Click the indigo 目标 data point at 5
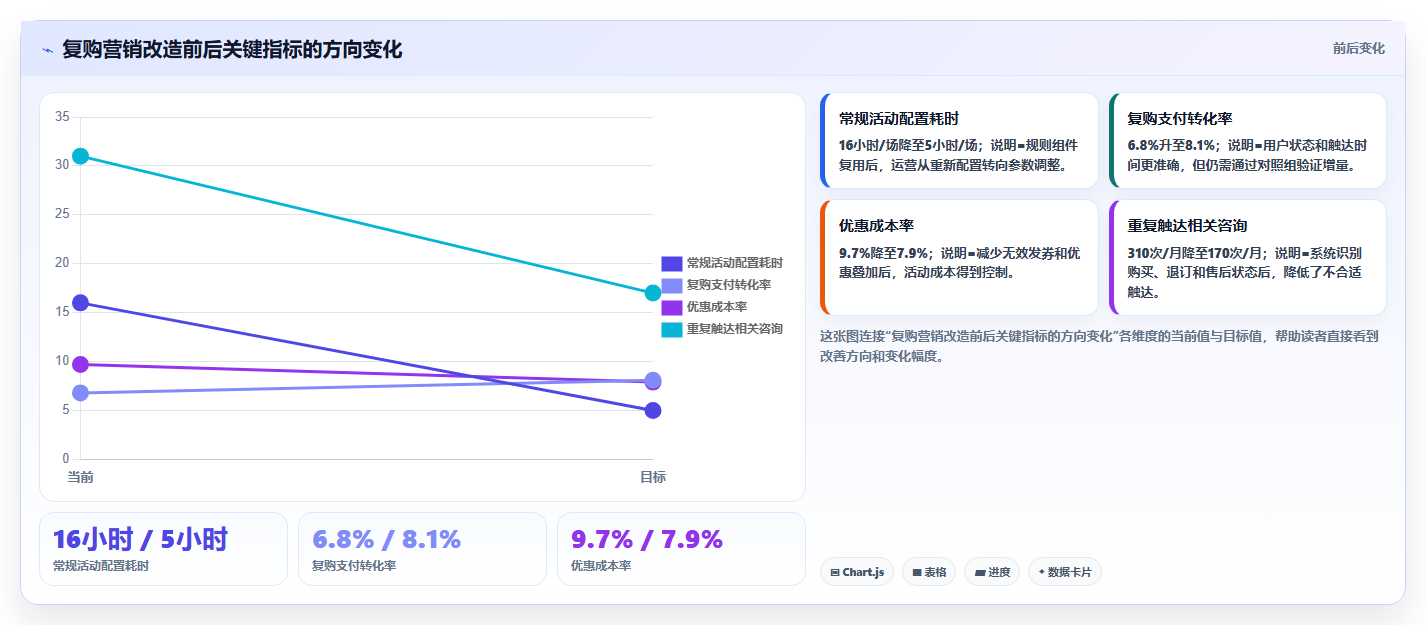The height and width of the screenshot is (625, 1426). [x=653, y=410]
